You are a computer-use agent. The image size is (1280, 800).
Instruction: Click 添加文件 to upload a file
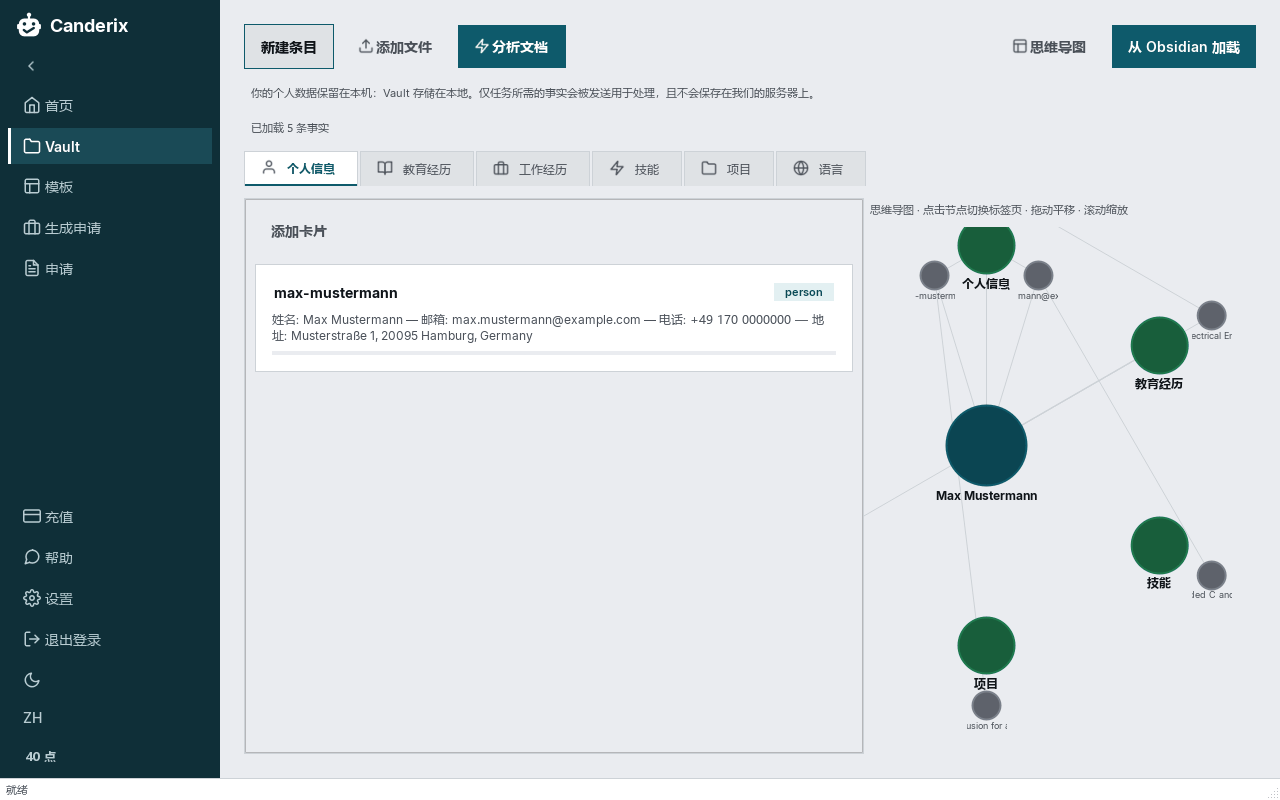(395, 47)
